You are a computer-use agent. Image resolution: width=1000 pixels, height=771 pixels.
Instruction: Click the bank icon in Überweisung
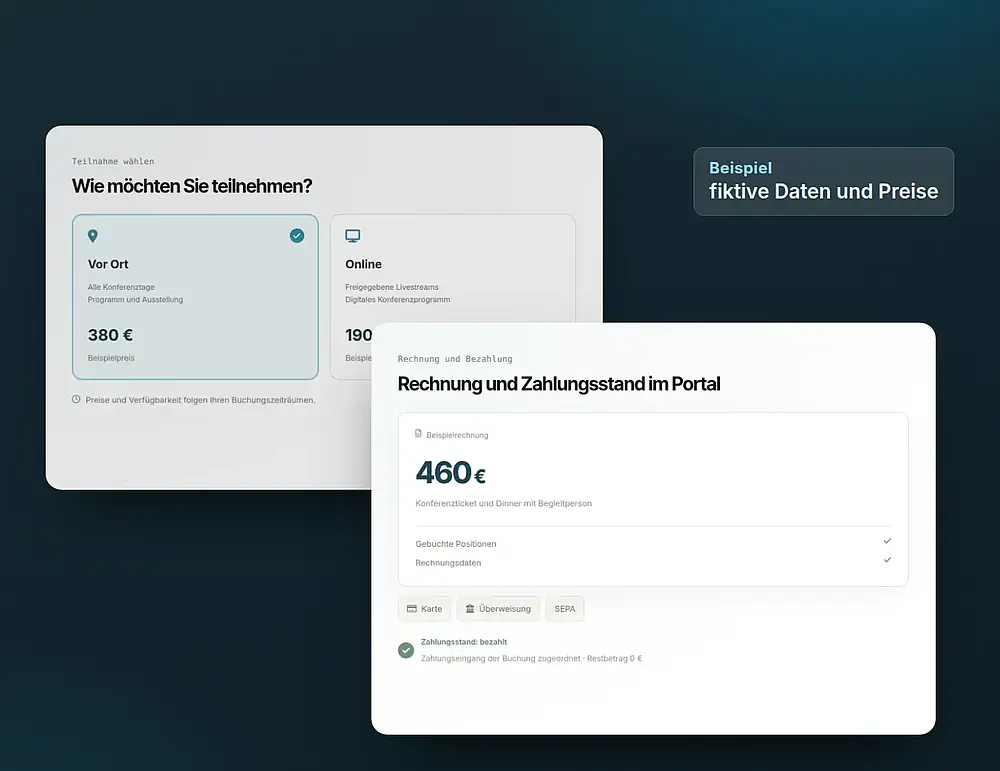470,609
